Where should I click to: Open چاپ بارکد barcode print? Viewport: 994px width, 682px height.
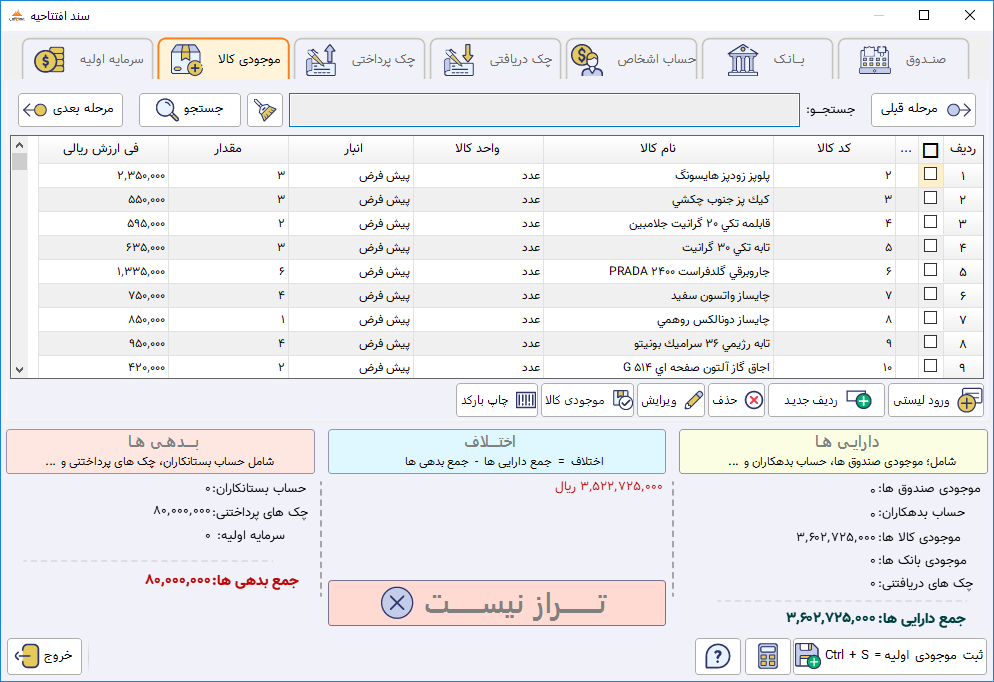click(x=497, y=400)
